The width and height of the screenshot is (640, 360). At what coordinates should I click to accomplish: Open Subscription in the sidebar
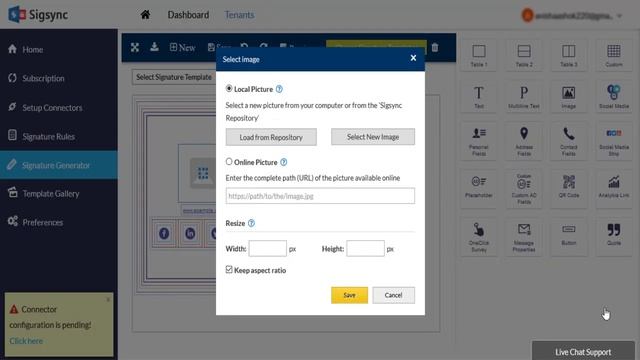click(59, 78)
